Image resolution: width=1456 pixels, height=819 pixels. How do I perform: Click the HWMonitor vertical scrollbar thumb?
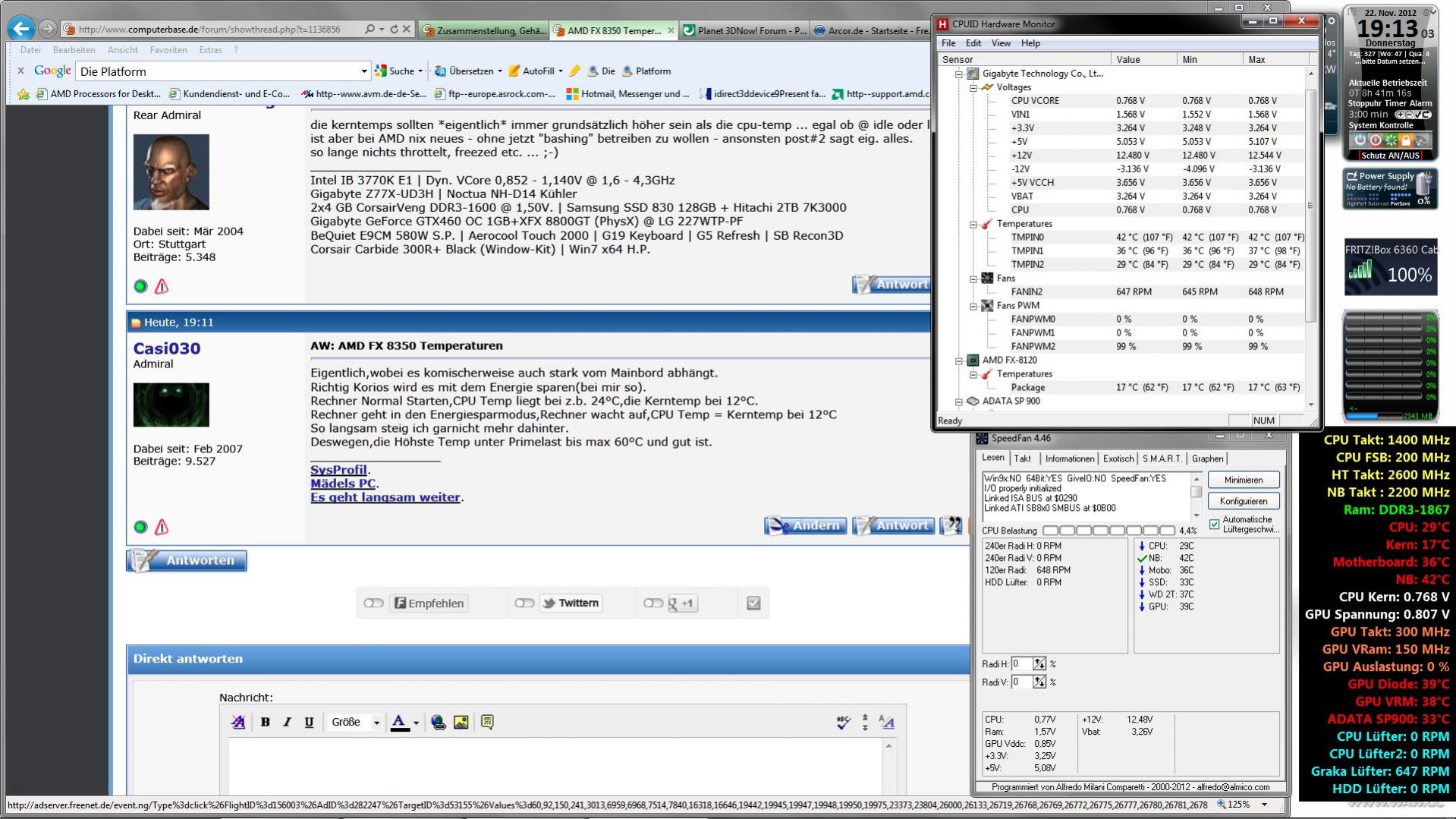[1310, 206]
